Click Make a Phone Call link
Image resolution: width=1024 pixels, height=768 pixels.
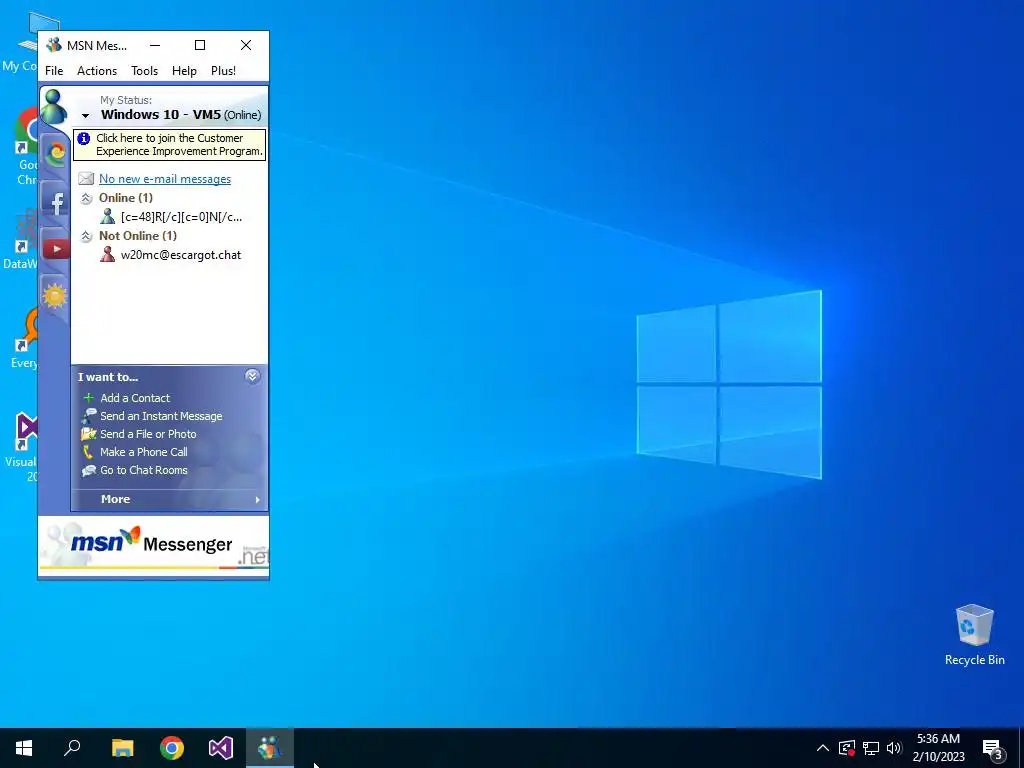[144, 452]
